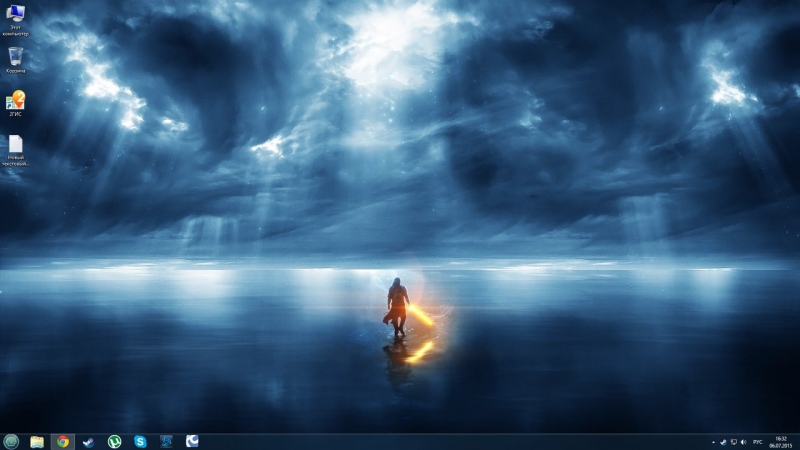Select the 2GIS desktop shortcut
The height and width of the screenshot is (450, 800).
[x=15, y=104]
